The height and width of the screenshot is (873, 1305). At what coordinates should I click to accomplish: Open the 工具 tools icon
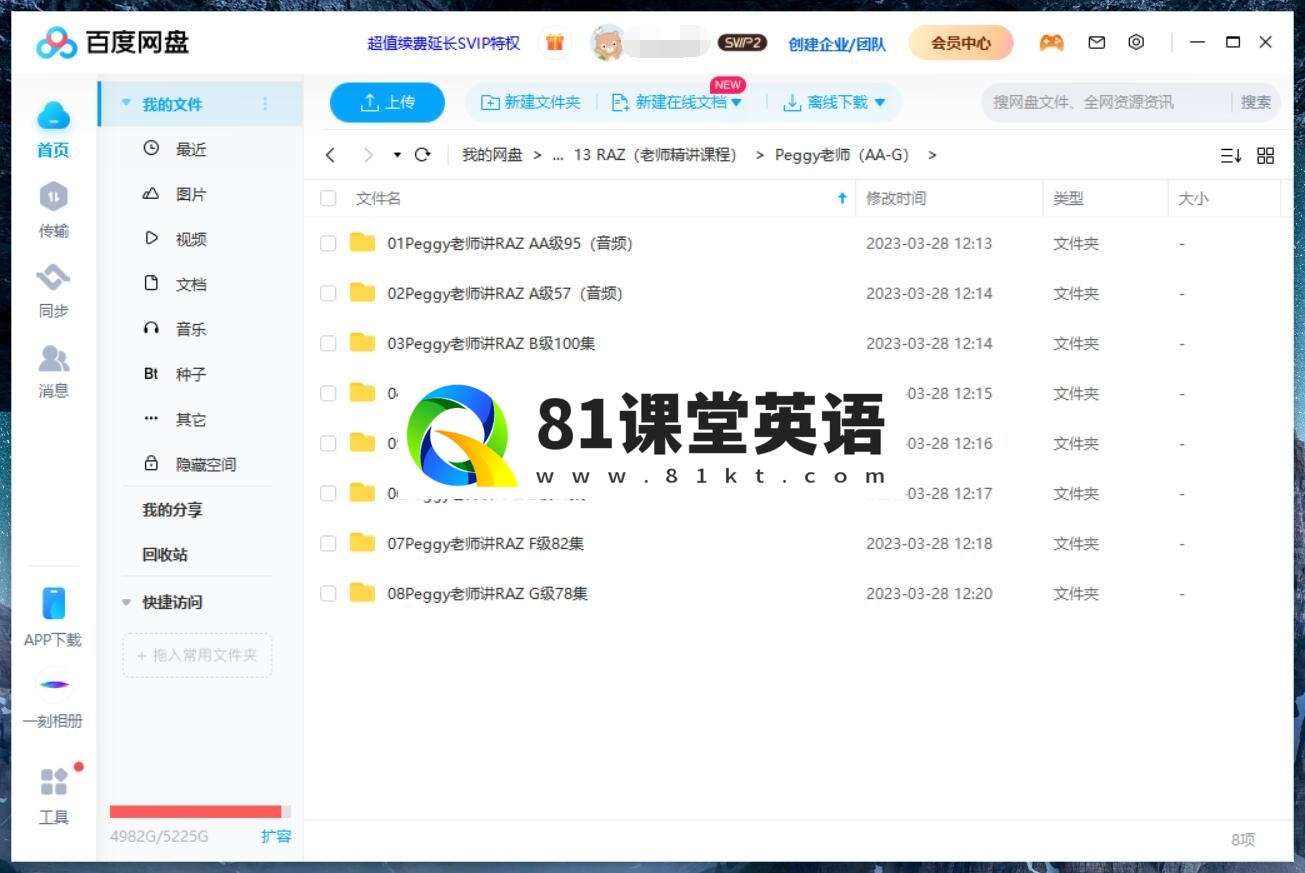coord(54,781)
